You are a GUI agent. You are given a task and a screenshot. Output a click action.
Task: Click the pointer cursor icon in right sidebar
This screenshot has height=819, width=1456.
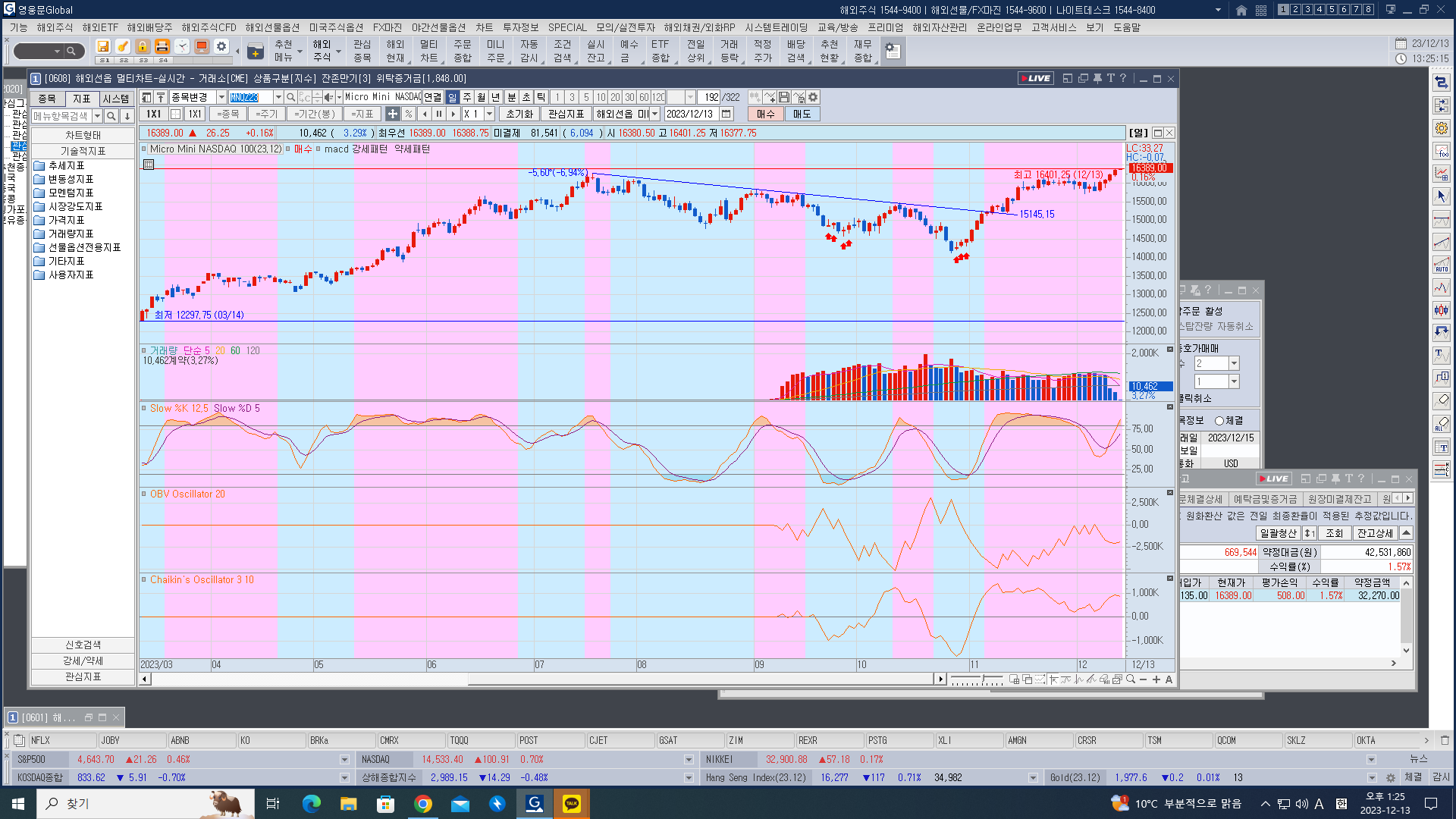[x=1442, y=196]
